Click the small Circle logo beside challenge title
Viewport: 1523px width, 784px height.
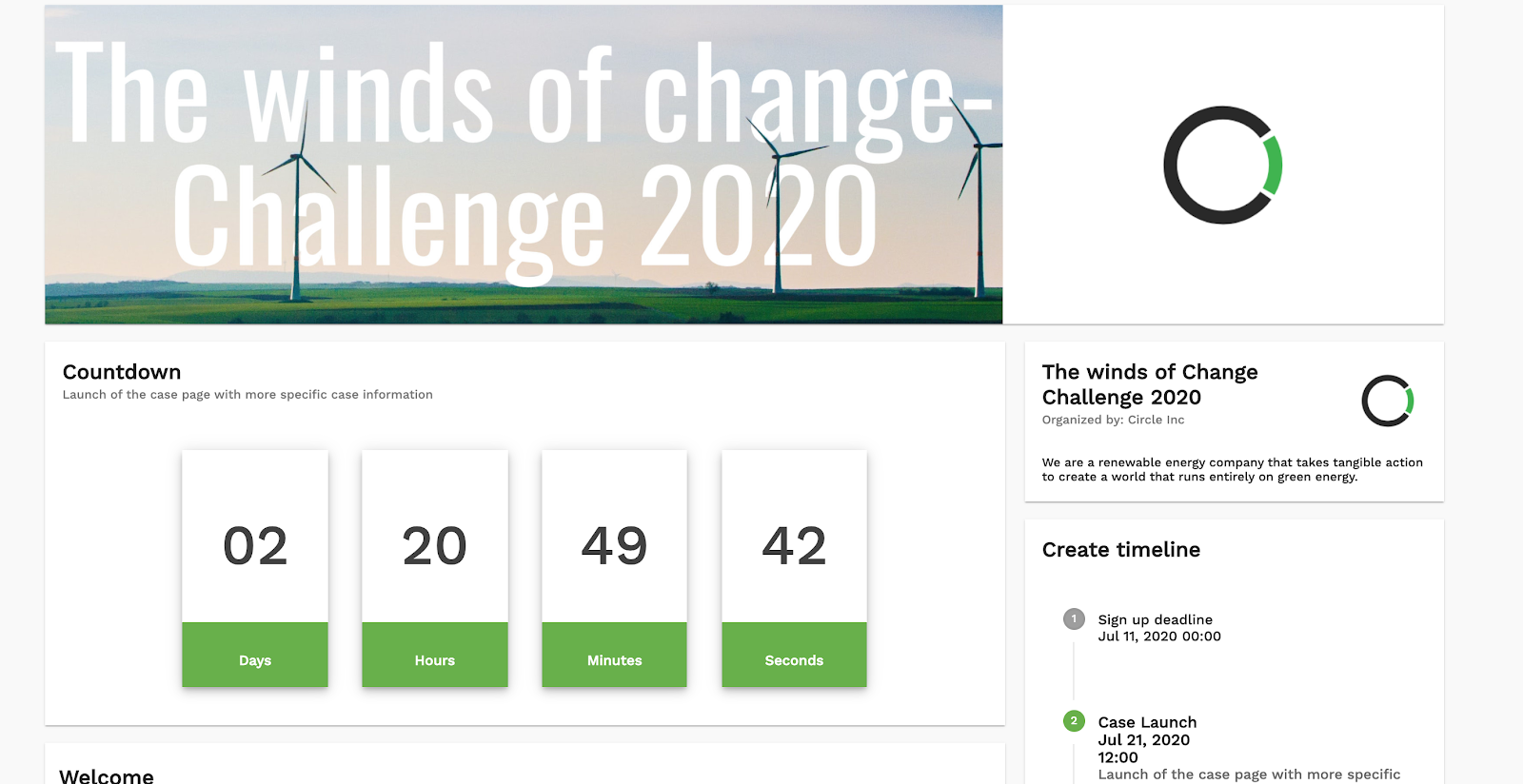(x=1387, y=401)
